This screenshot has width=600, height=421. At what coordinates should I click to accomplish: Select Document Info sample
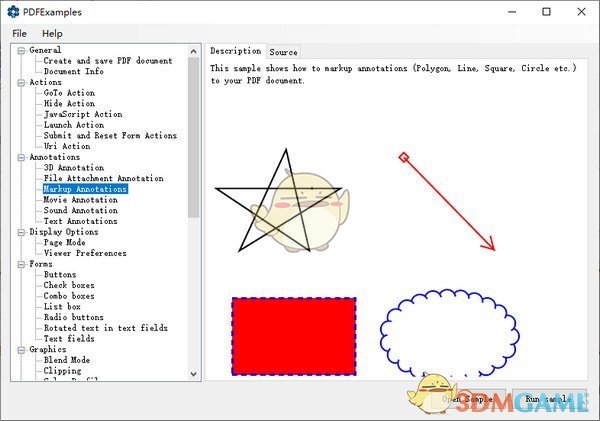(x=73, y=72)
